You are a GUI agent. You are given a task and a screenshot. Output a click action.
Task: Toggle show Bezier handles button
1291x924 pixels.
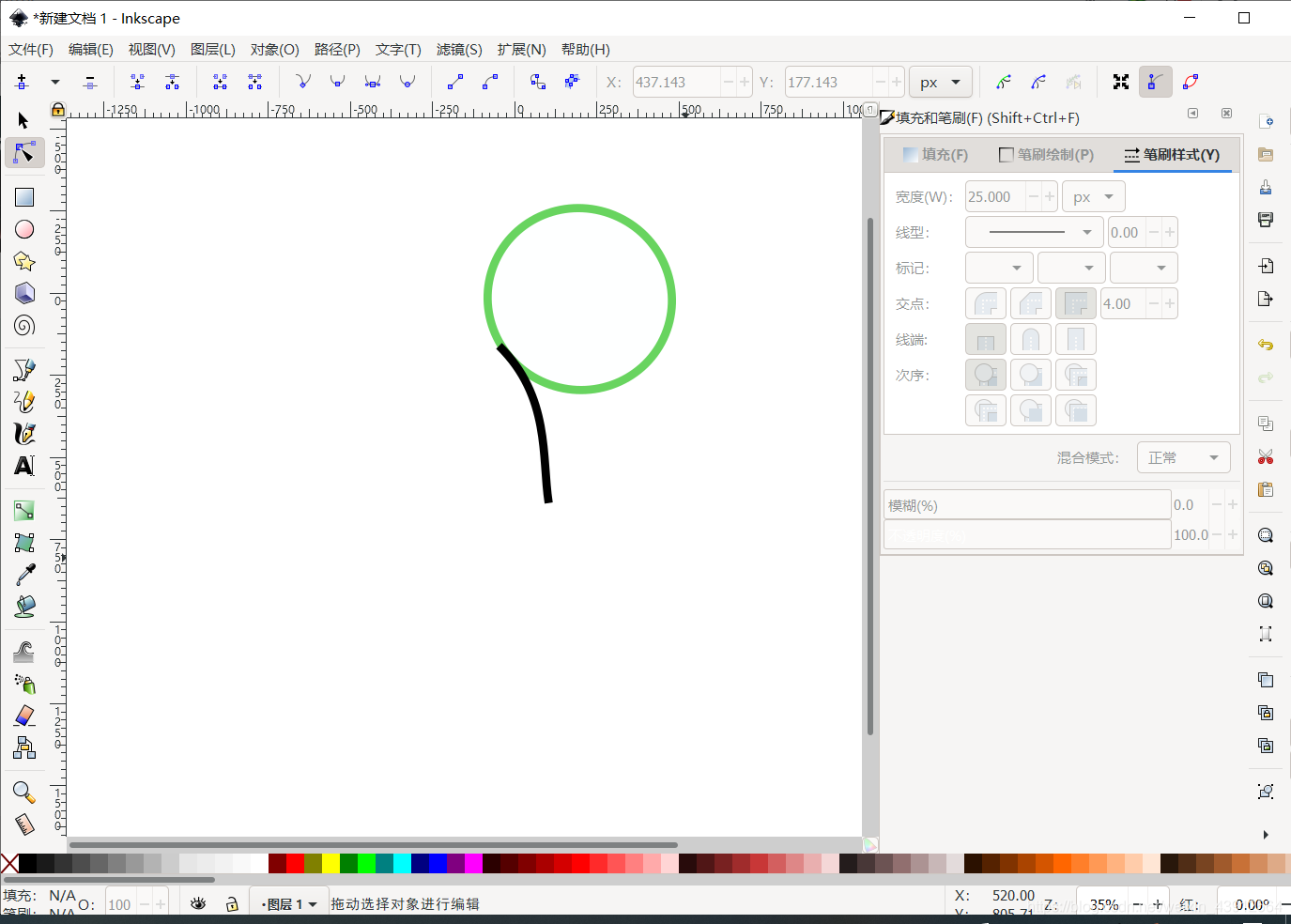[1155, 83]
